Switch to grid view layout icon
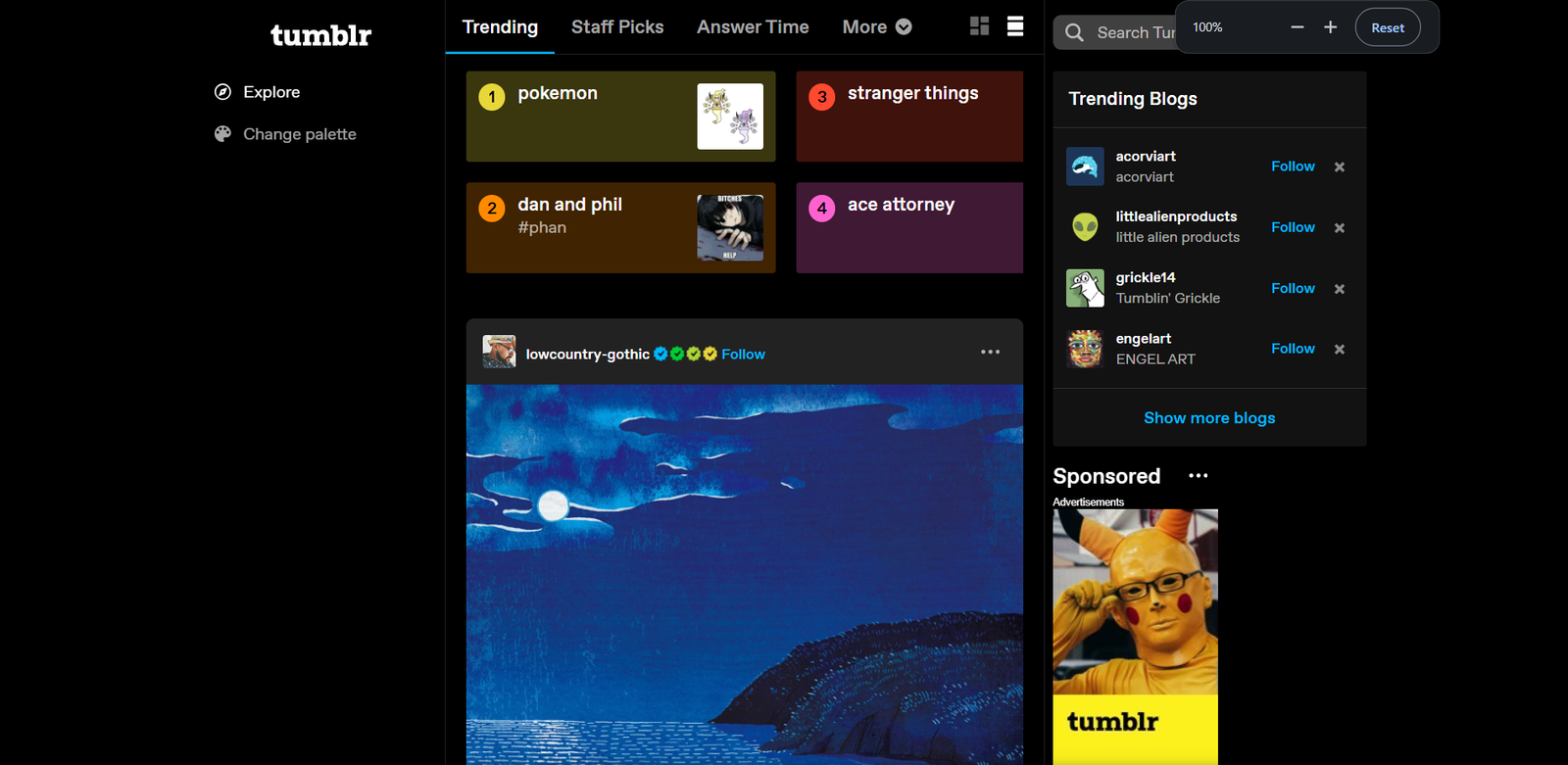This screenshot has width=1568, height=765. [979, 26]
